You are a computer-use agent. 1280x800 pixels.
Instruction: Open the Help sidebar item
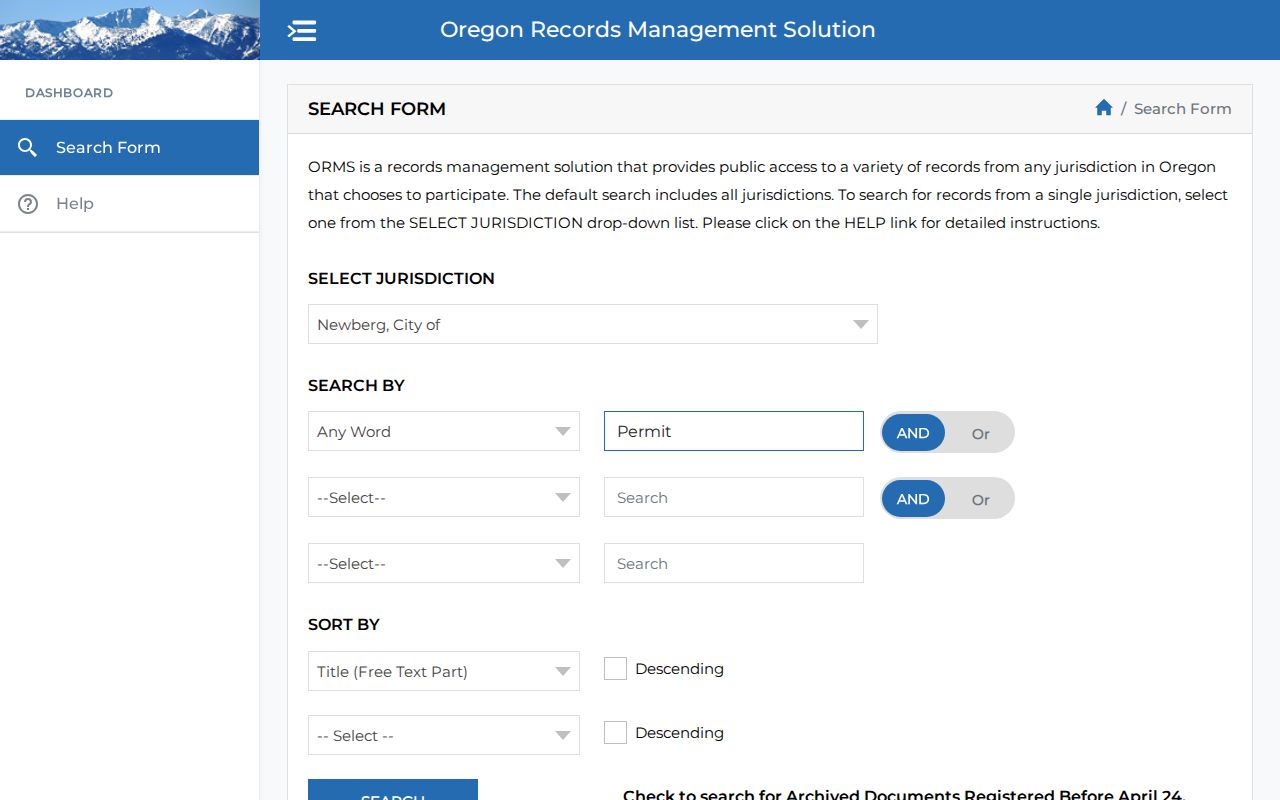click(x=130, y=204)
